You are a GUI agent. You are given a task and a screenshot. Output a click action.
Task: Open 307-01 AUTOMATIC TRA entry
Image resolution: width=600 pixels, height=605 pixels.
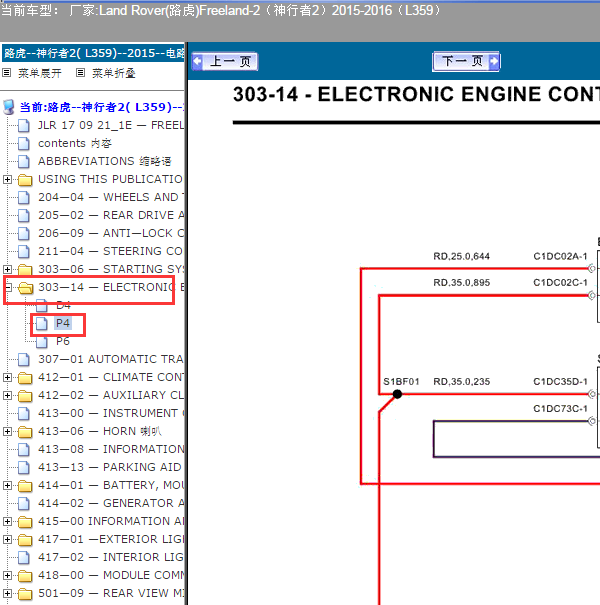(x=111, y=360)
